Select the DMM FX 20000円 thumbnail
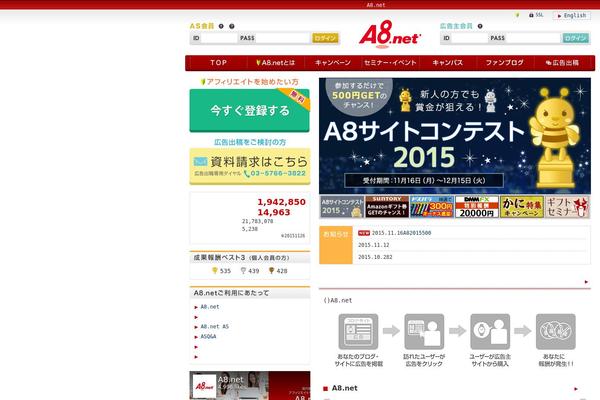This screenshot has height=400, width=600. [x=477, y=207]
